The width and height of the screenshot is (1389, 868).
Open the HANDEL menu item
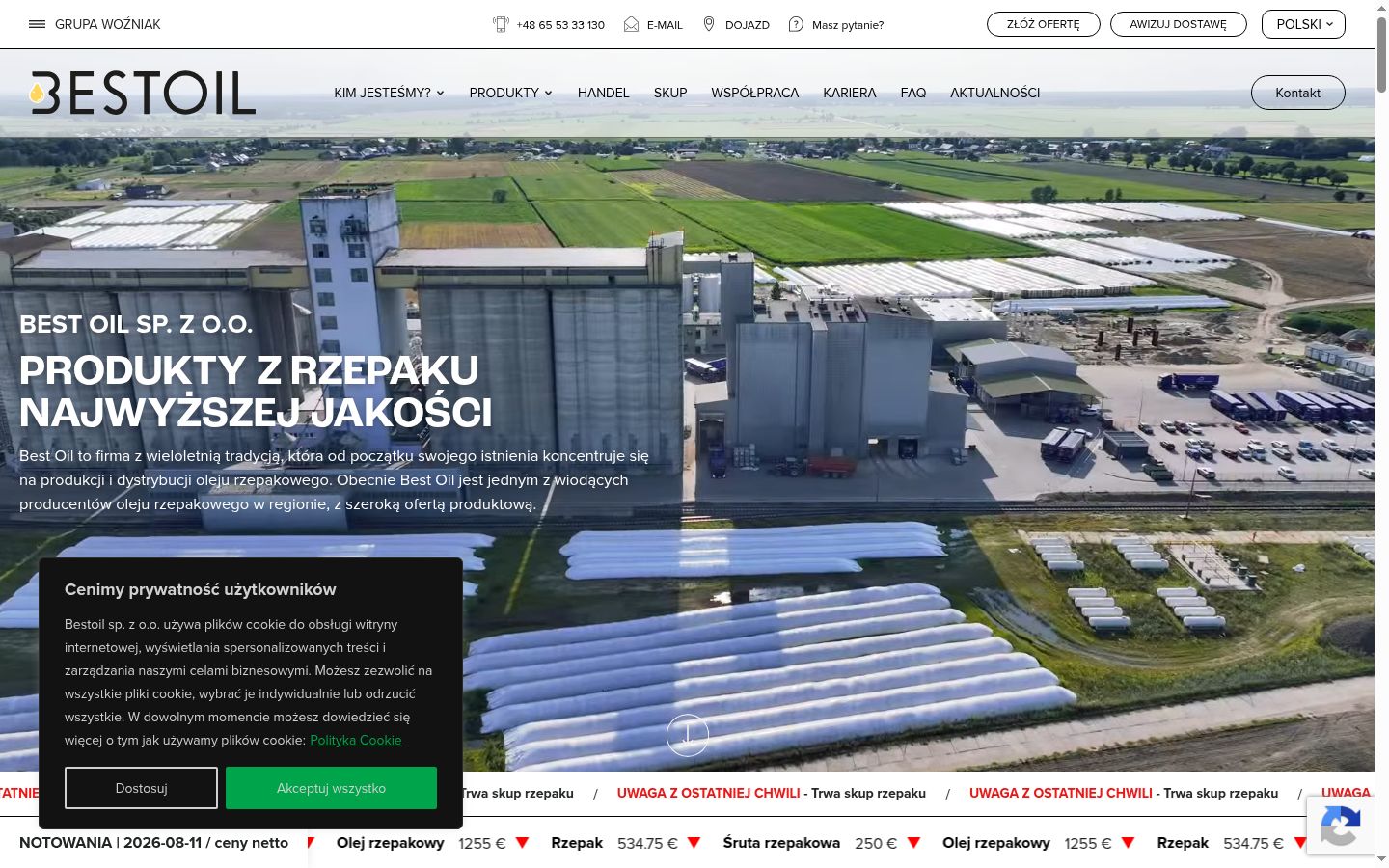point(603,93)
